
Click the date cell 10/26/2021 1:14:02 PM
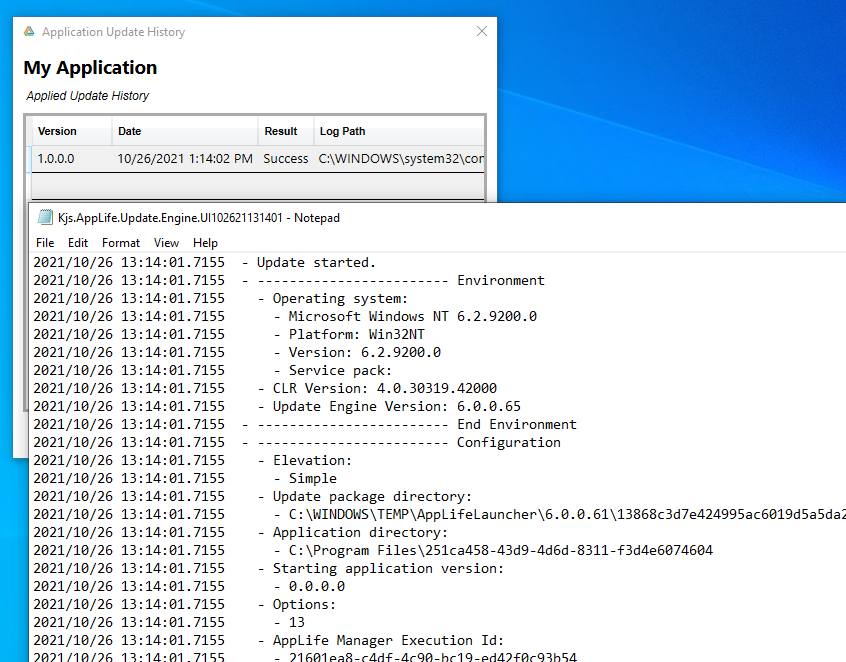tap(185, 159)
